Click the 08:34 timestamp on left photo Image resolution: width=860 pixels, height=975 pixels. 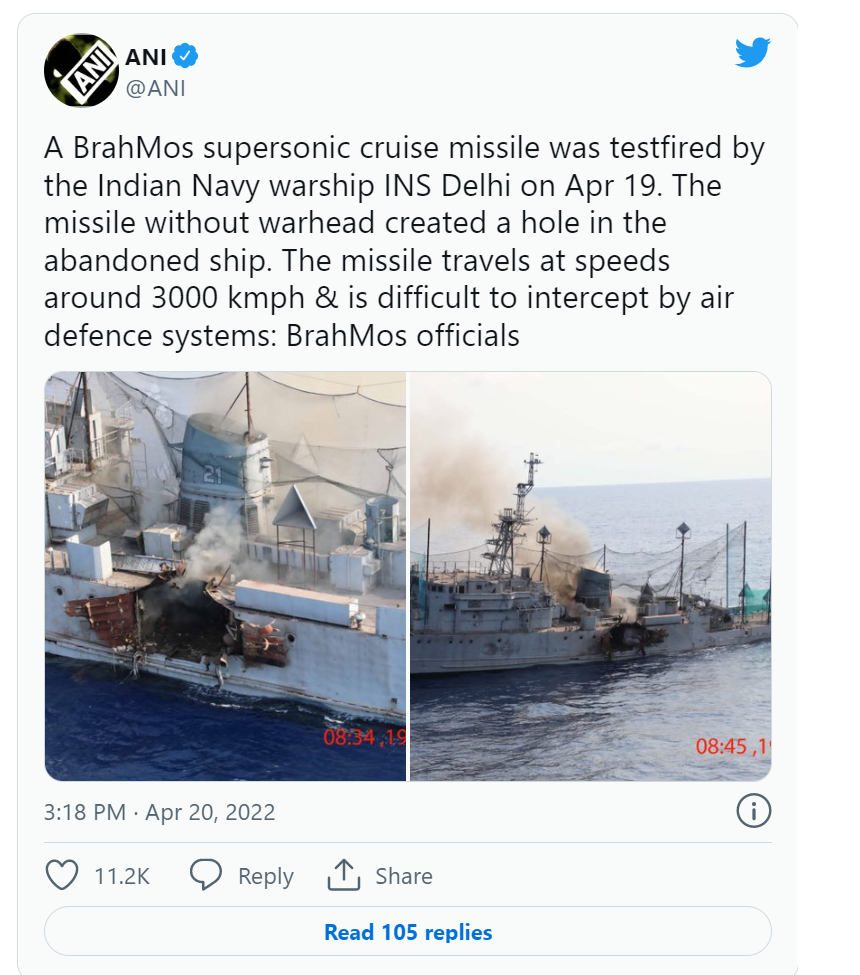coord(364,737)
